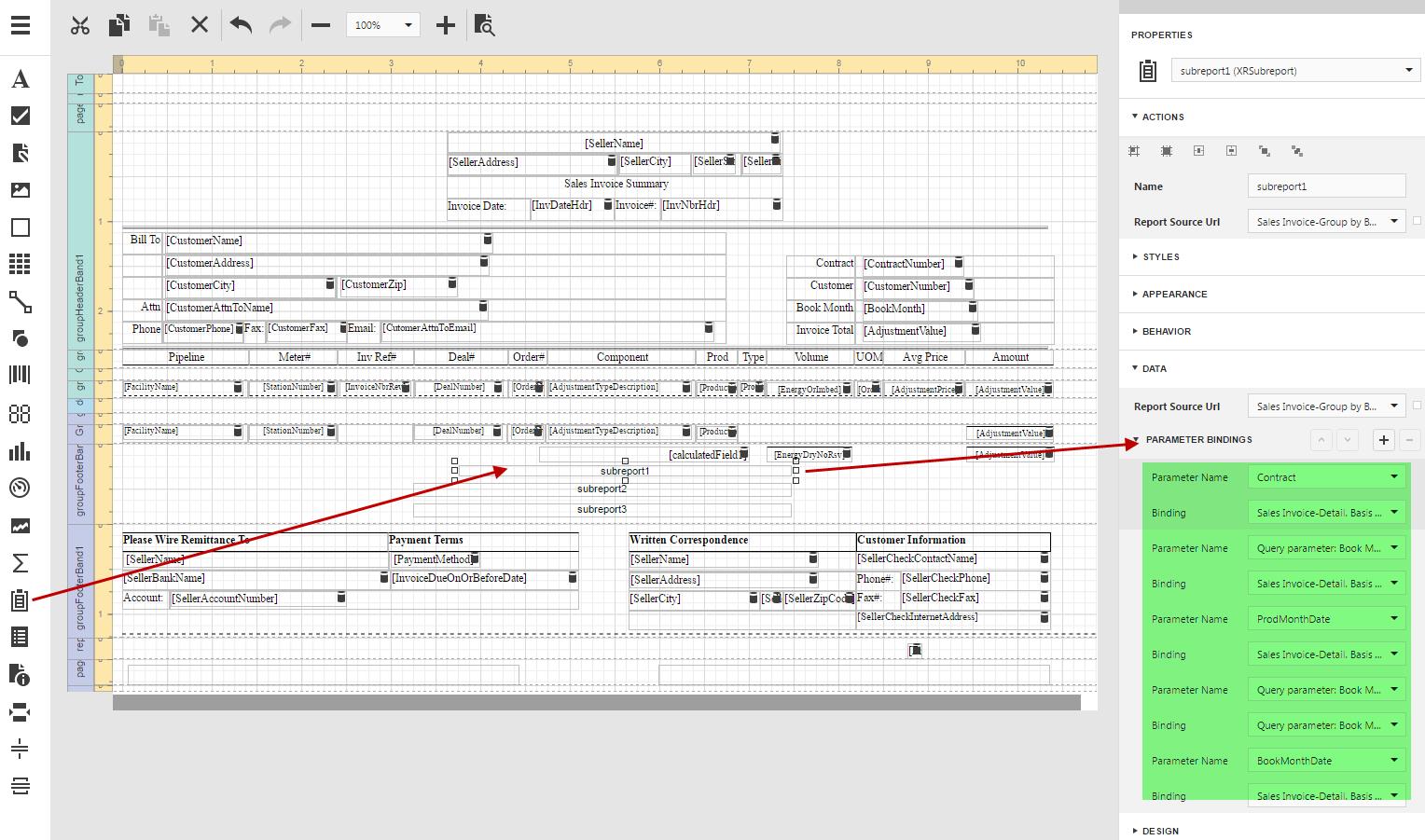The height and width of the screenshot is (840, 1425).
Task: Click the Cut scissors icon
Action: click(x=80, y=25)
